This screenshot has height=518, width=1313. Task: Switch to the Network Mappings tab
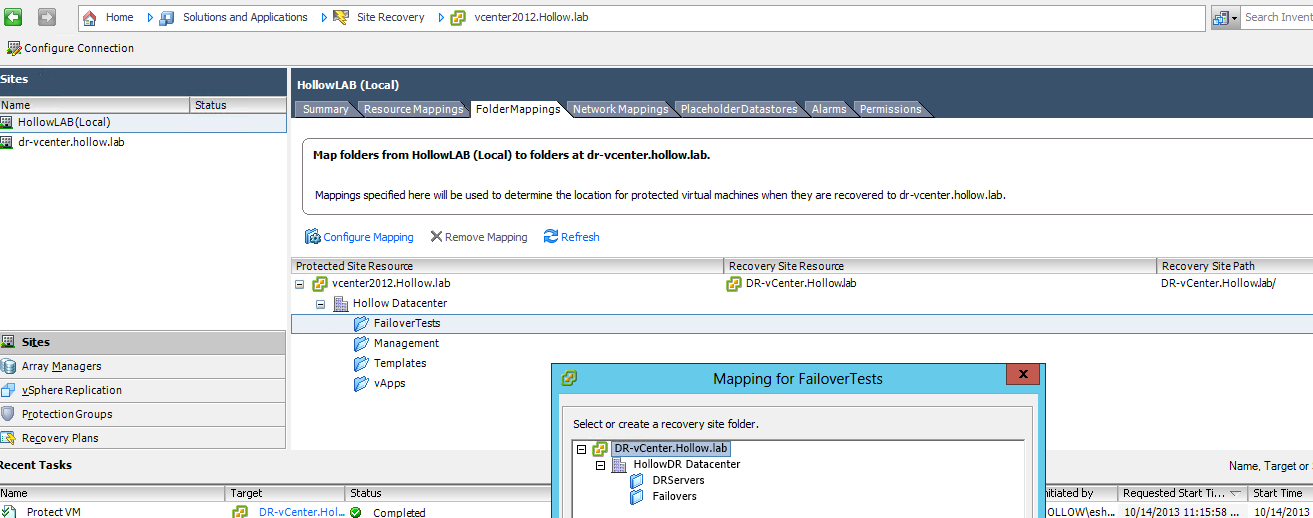pyautogui.click(x=620, y=109)
